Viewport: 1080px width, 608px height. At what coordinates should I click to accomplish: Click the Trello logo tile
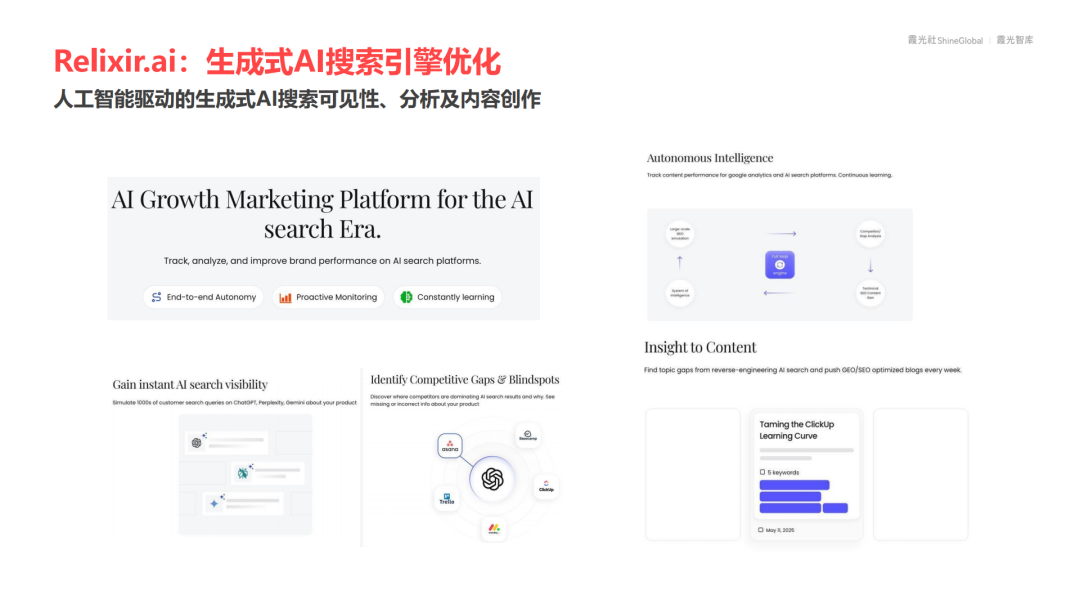point(447,499)
